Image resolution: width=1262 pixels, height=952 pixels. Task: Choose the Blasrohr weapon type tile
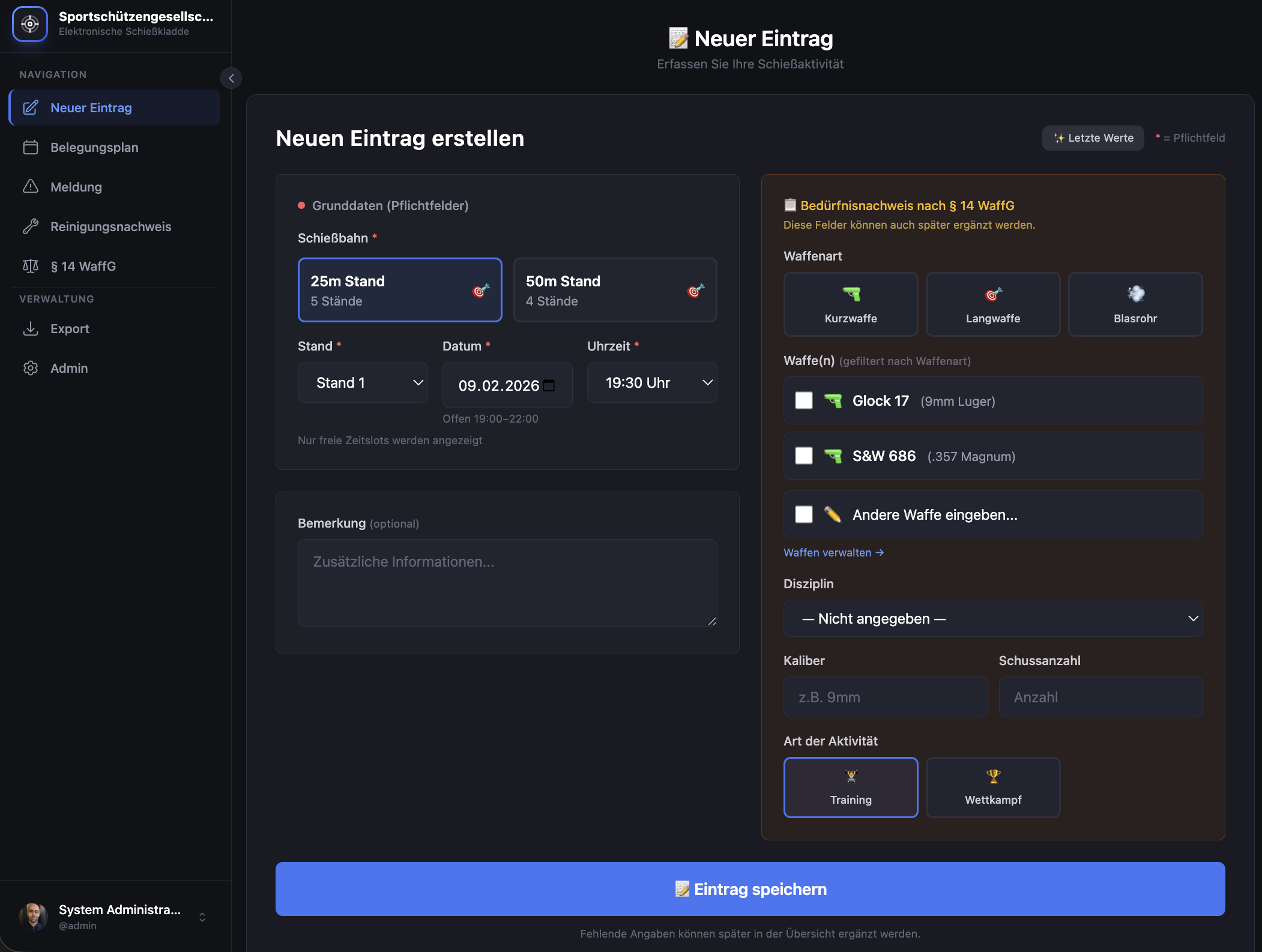pos(1135,304)
